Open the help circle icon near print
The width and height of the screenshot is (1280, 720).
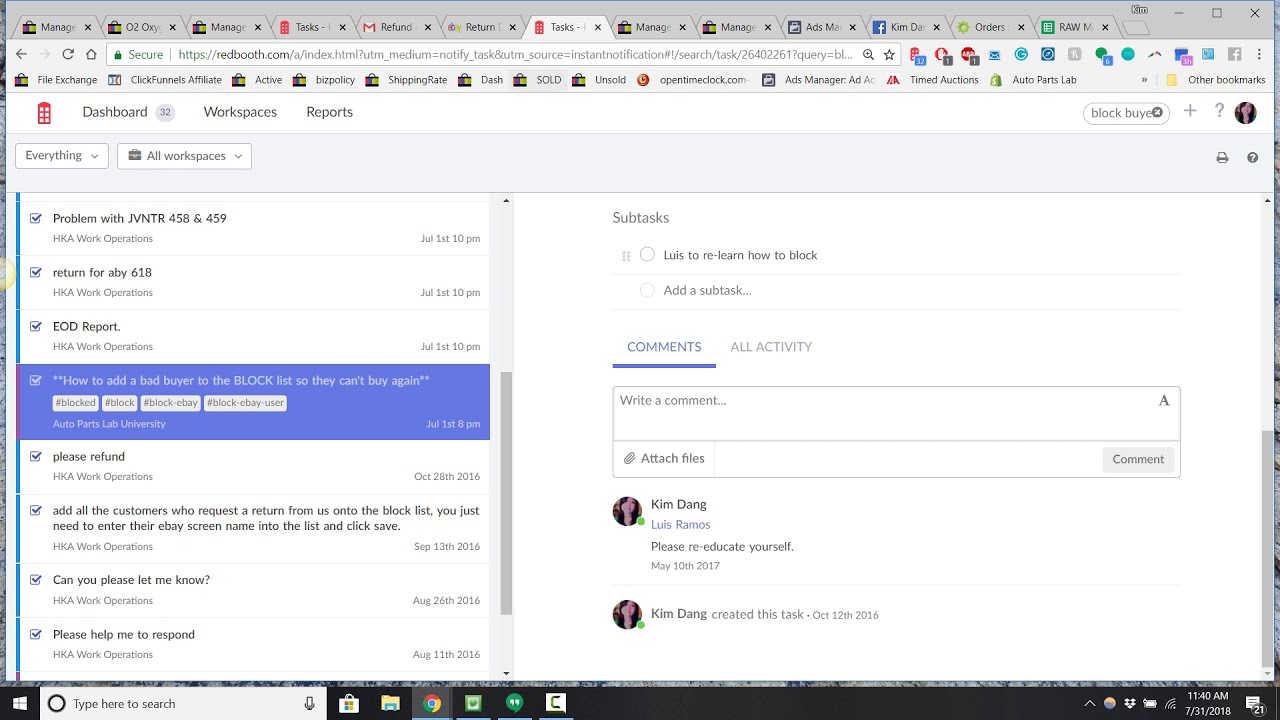point(1252,157)
